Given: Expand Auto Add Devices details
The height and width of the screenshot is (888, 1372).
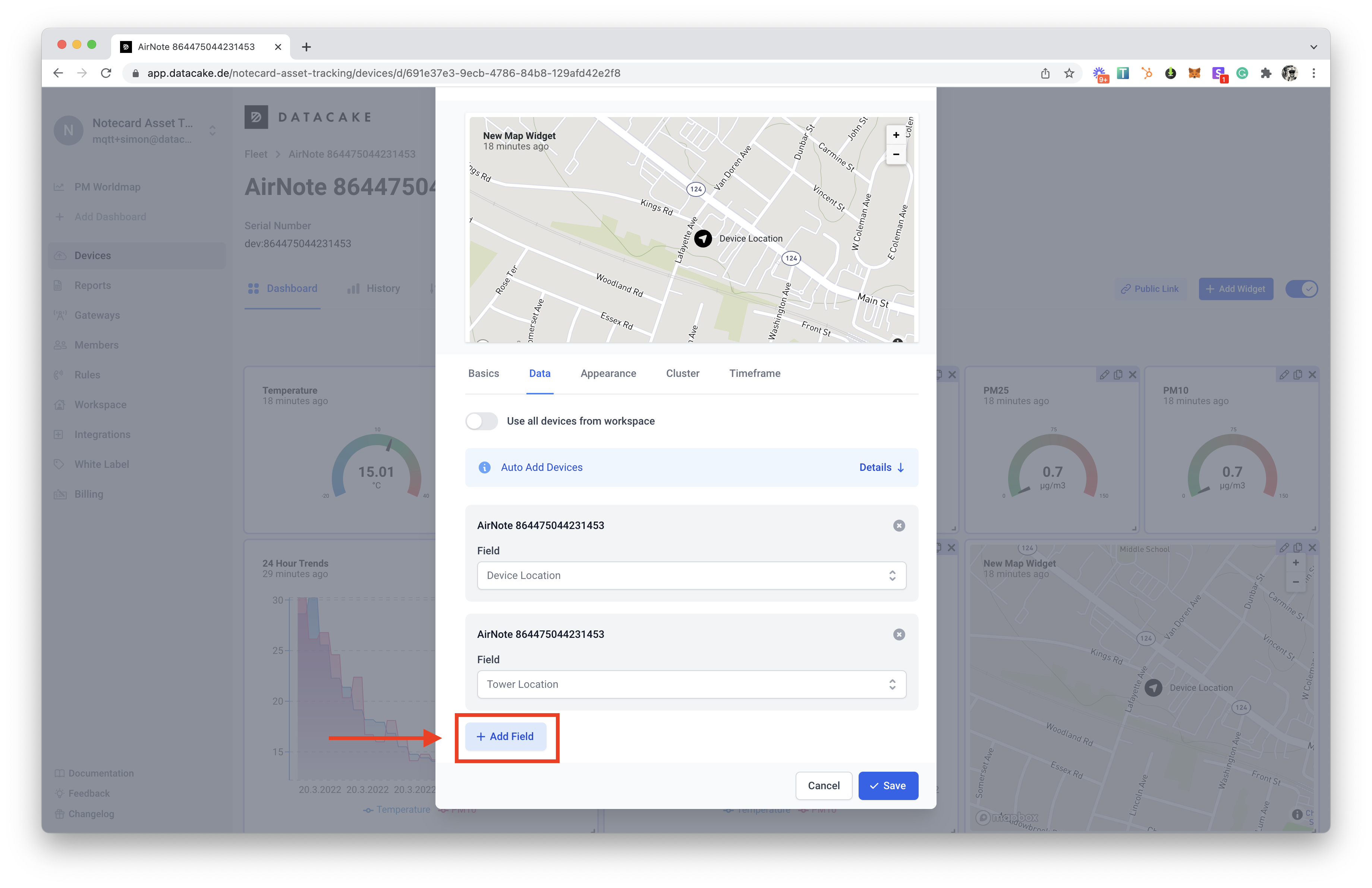Looking at the screenshot, I should click(881, 467).
